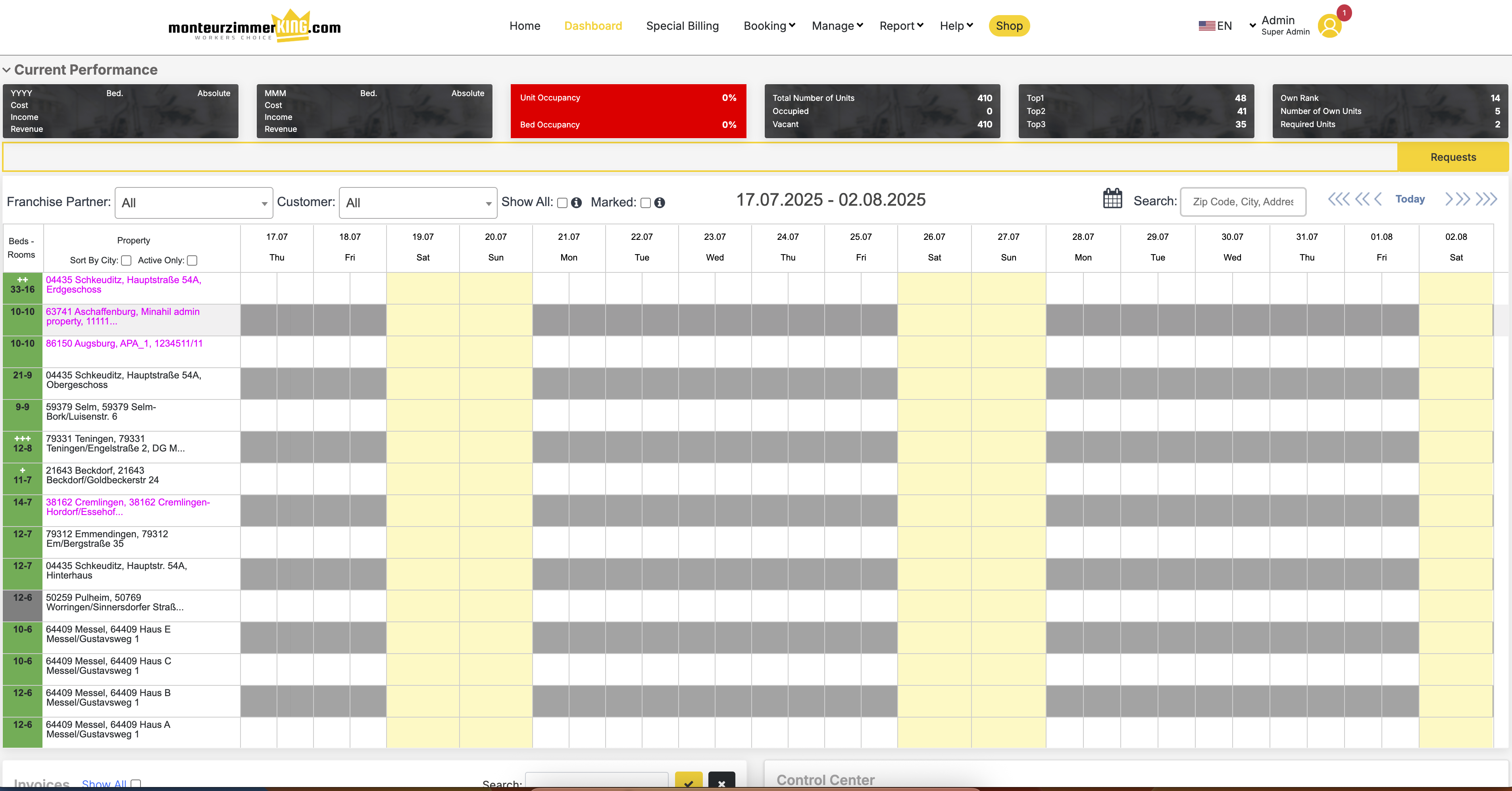This screenshot has width=1512, height=791.
Task: Click the Show All info icon
Action: coord(576,203)
